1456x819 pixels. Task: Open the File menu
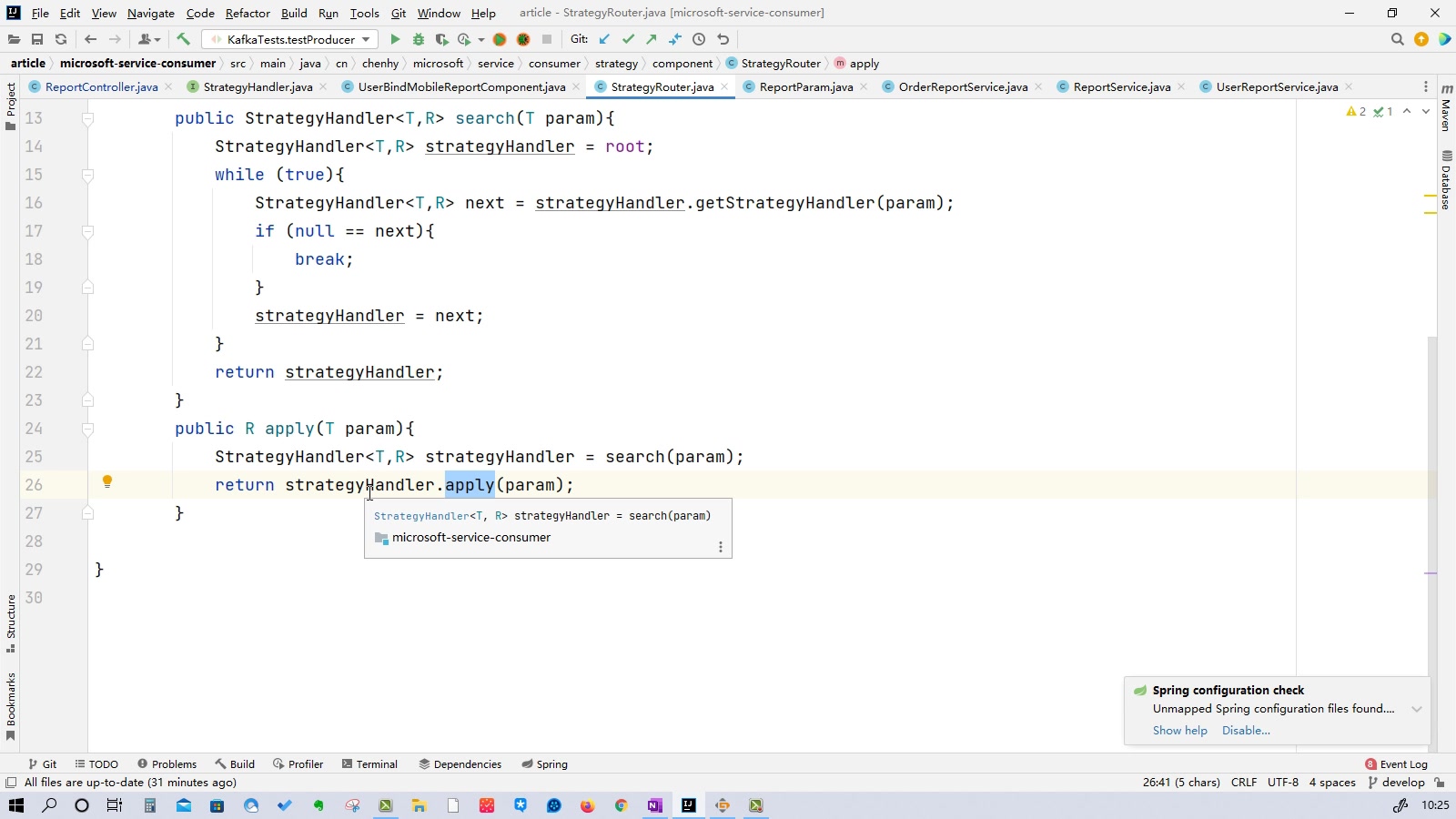(x=40, y=13)
